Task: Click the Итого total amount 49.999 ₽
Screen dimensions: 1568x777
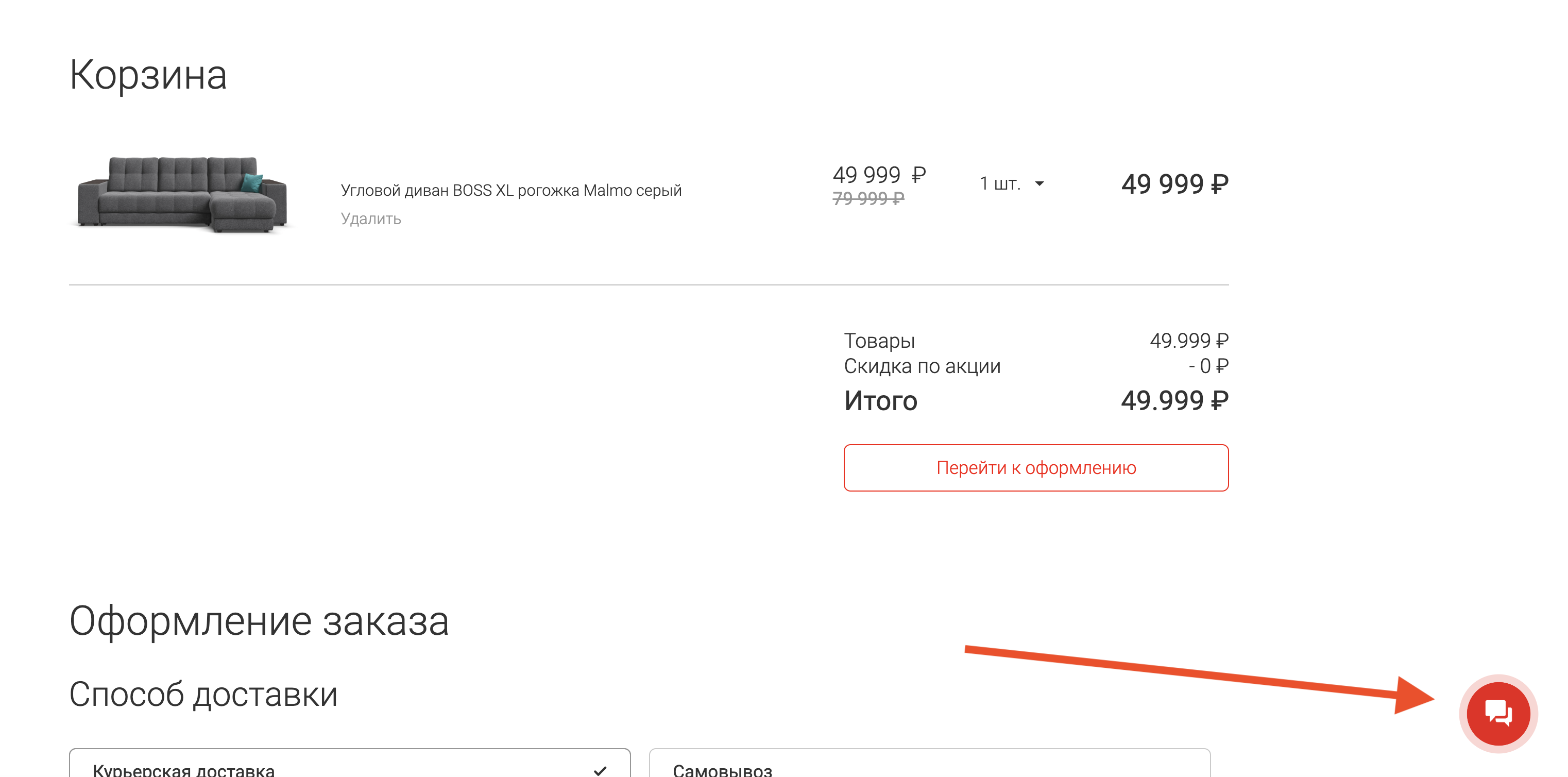Action: click(1174, 401)
